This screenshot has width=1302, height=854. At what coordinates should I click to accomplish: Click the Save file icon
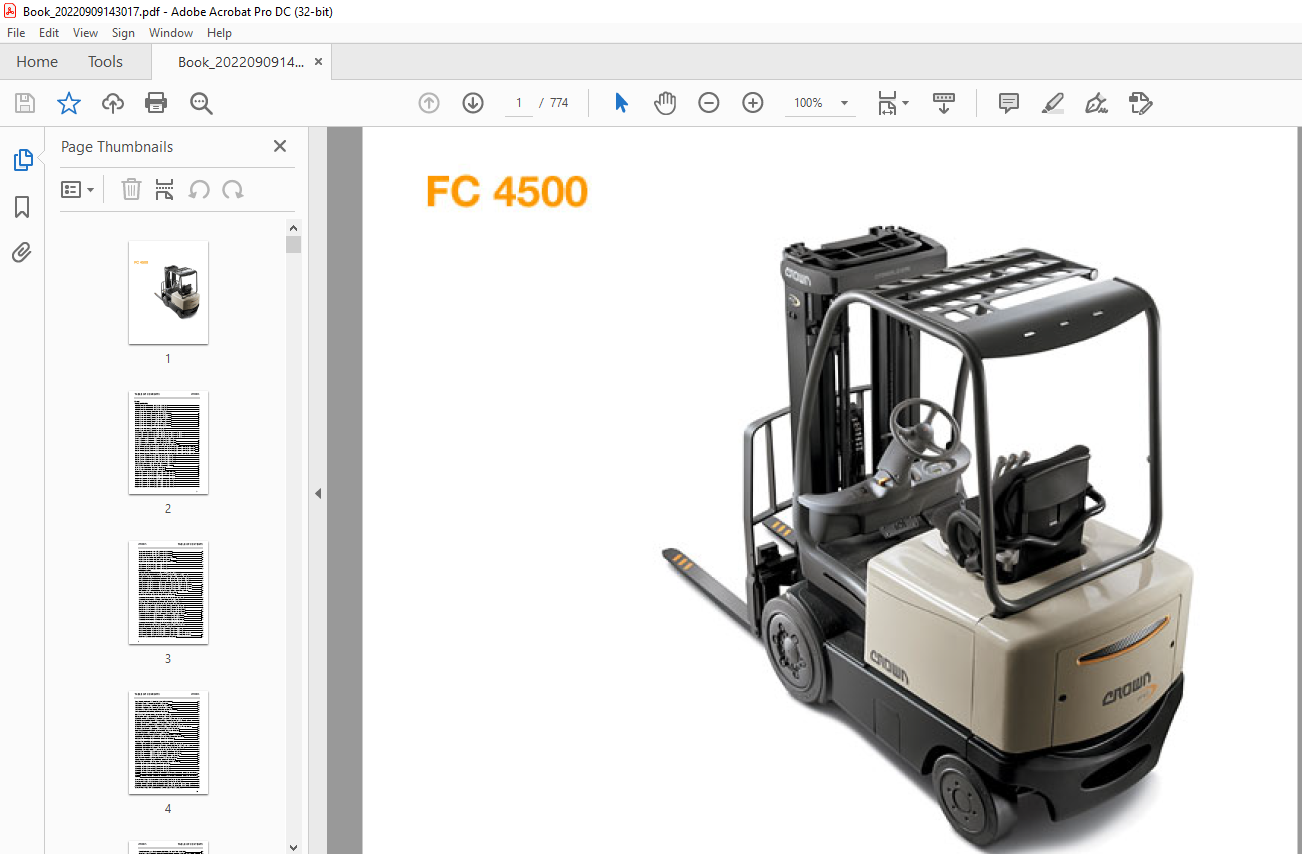[x=25, y=103]
